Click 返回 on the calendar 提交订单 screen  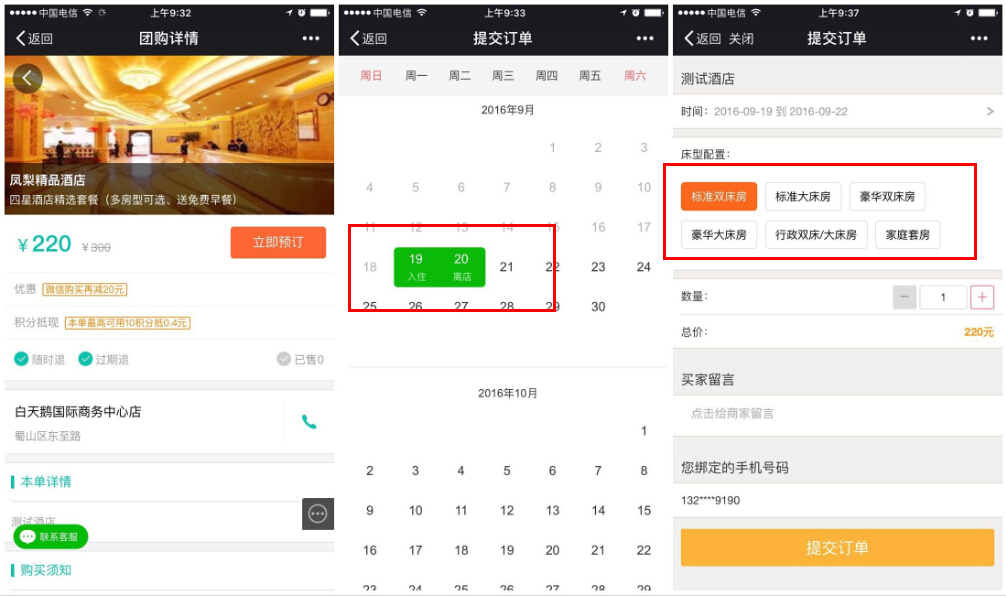[x=368, y=38]
